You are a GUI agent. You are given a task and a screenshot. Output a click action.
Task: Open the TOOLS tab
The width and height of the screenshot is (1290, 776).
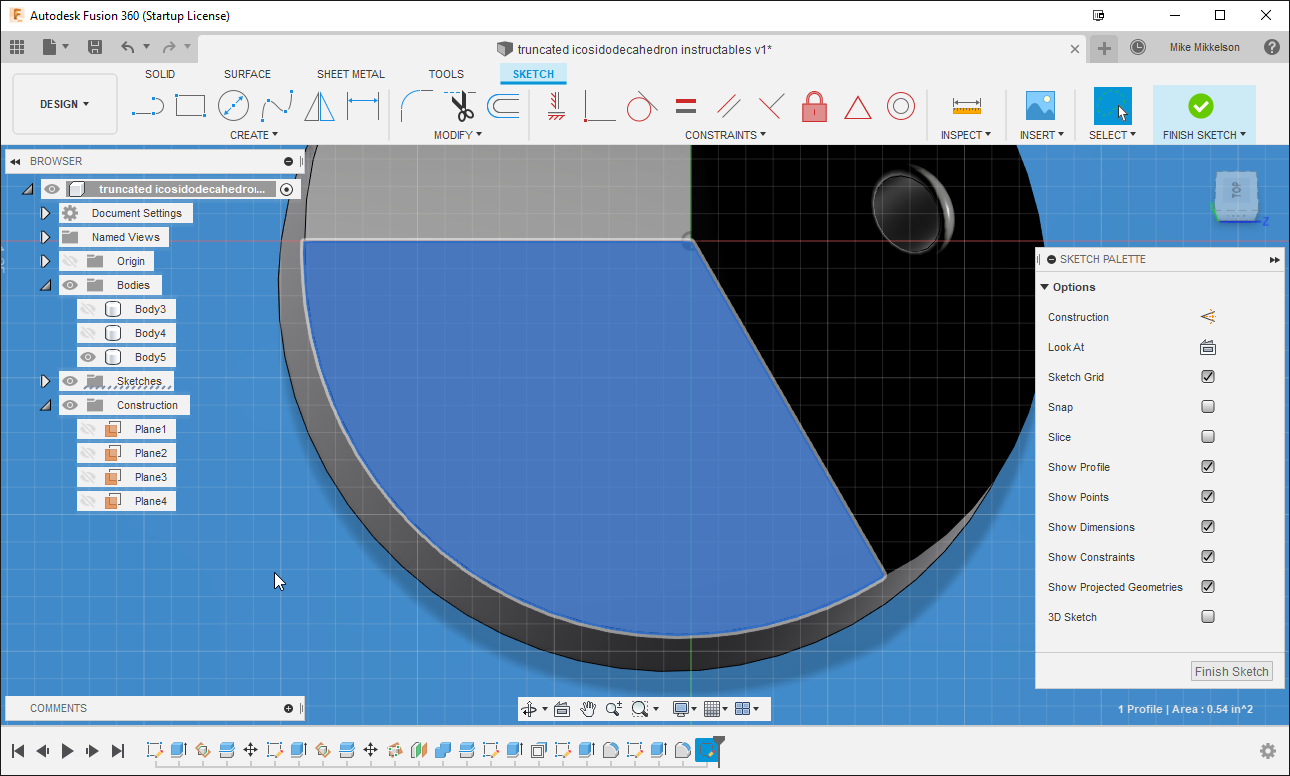click(446, 73)
